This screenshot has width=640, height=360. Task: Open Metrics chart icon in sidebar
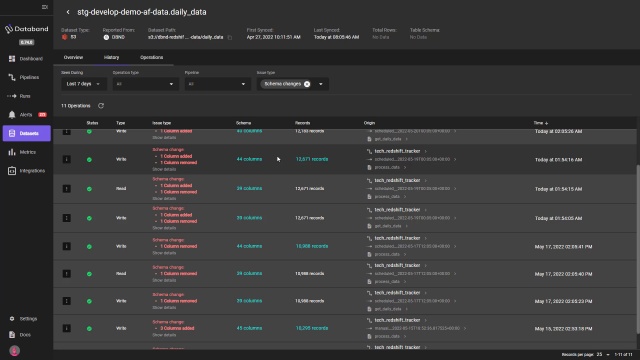pos(12,152)
